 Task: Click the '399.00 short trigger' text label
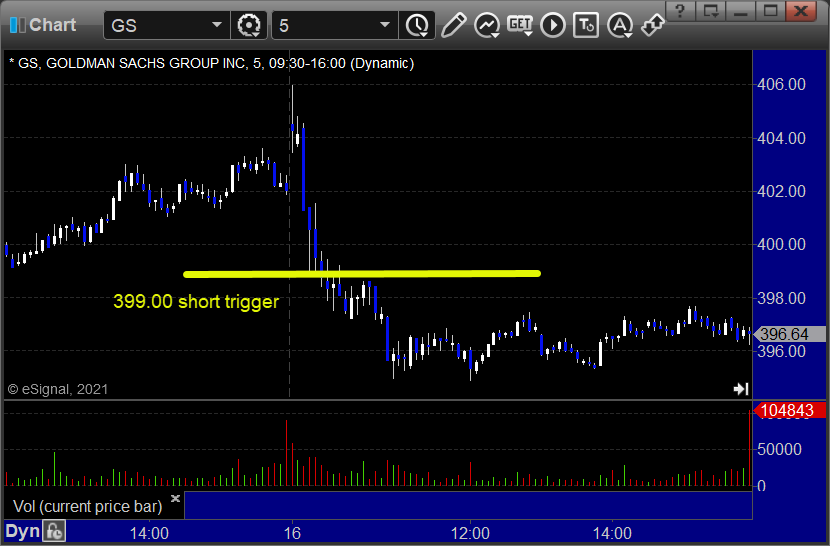click(x=196, y=301)
